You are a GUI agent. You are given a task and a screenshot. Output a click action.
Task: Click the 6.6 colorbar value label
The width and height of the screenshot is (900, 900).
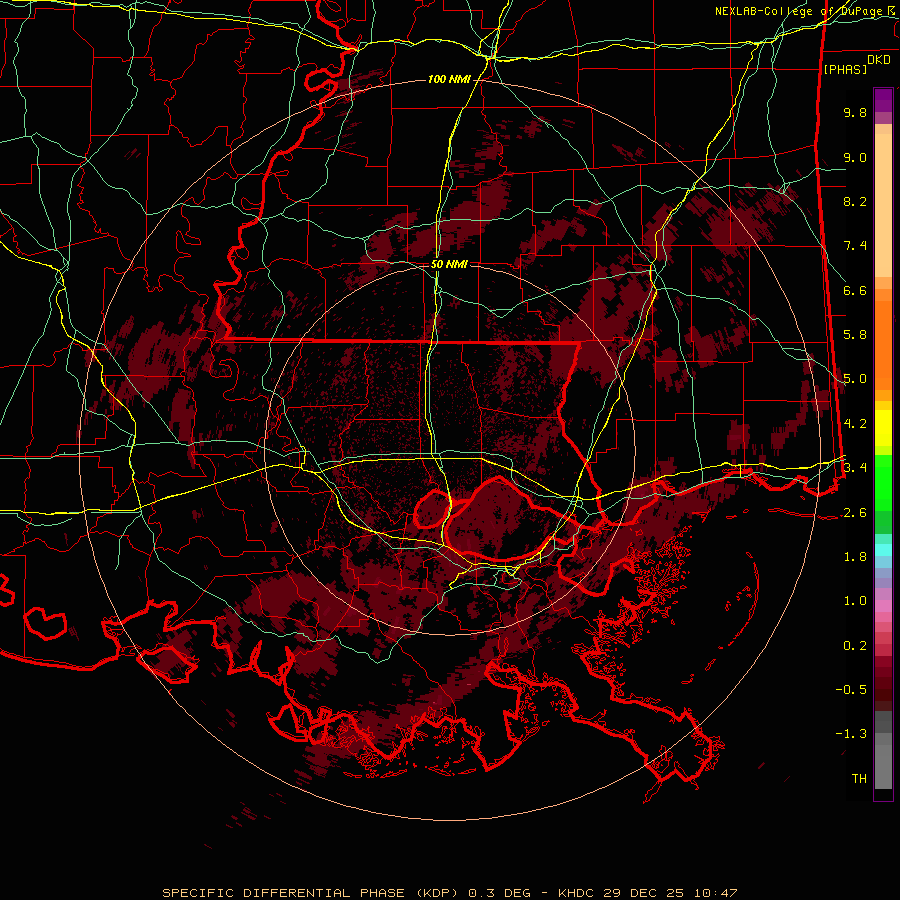point(855,290)
